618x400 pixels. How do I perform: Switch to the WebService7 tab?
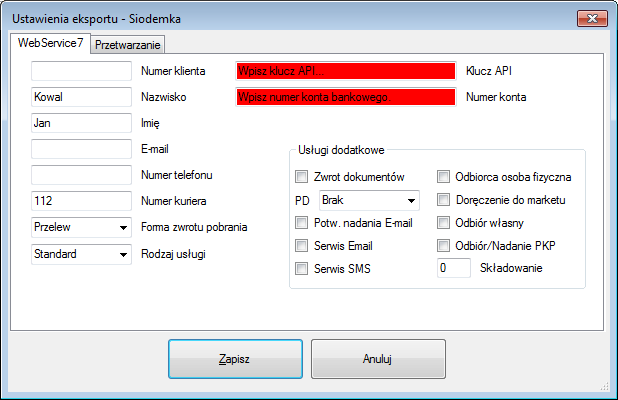point(50,43)
